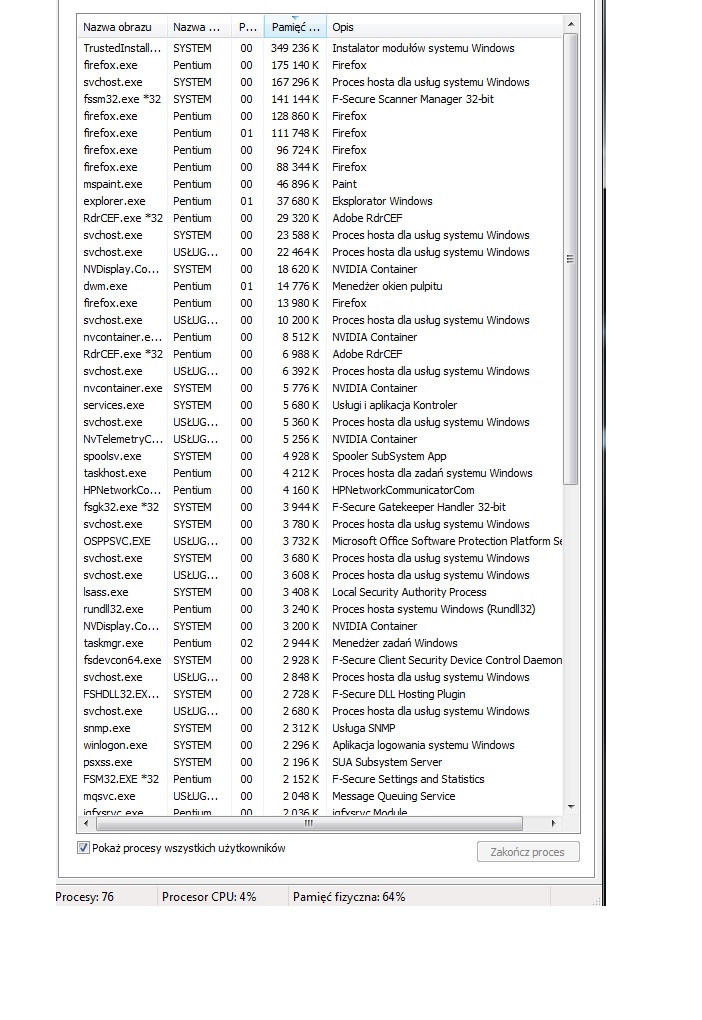Image resolution: width=702 pixels, height=1020 pixels.
Task: Select the explorer.exe process
Action: tap(319, 201)
